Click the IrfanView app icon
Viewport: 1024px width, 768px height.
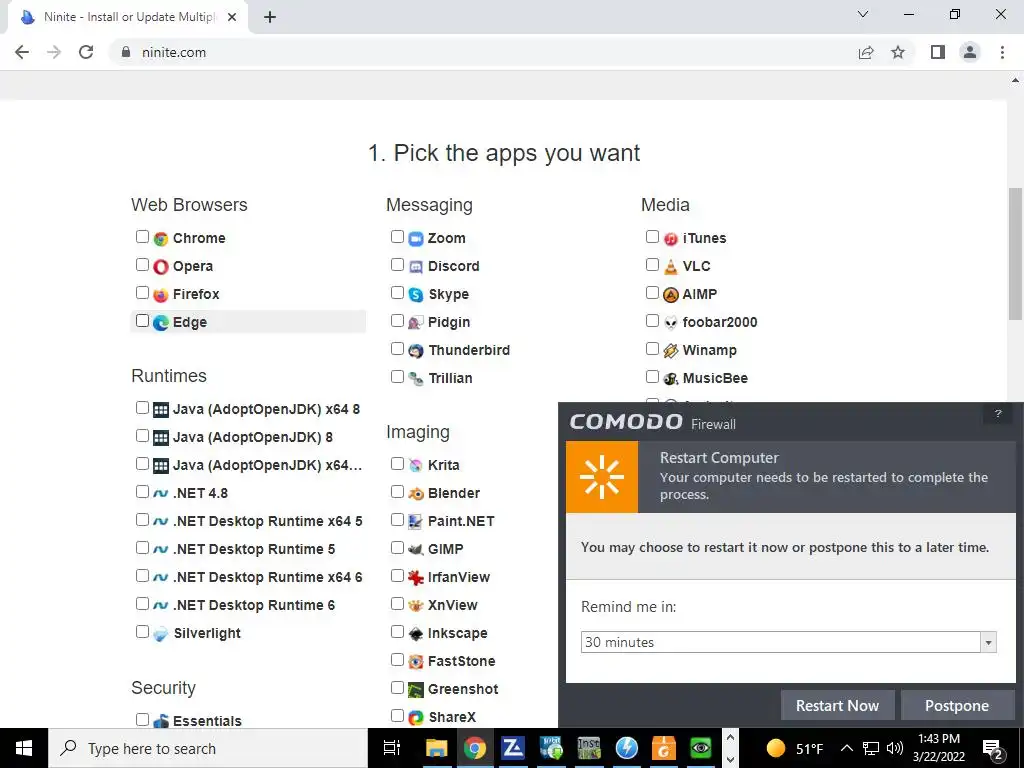[416, 577]
